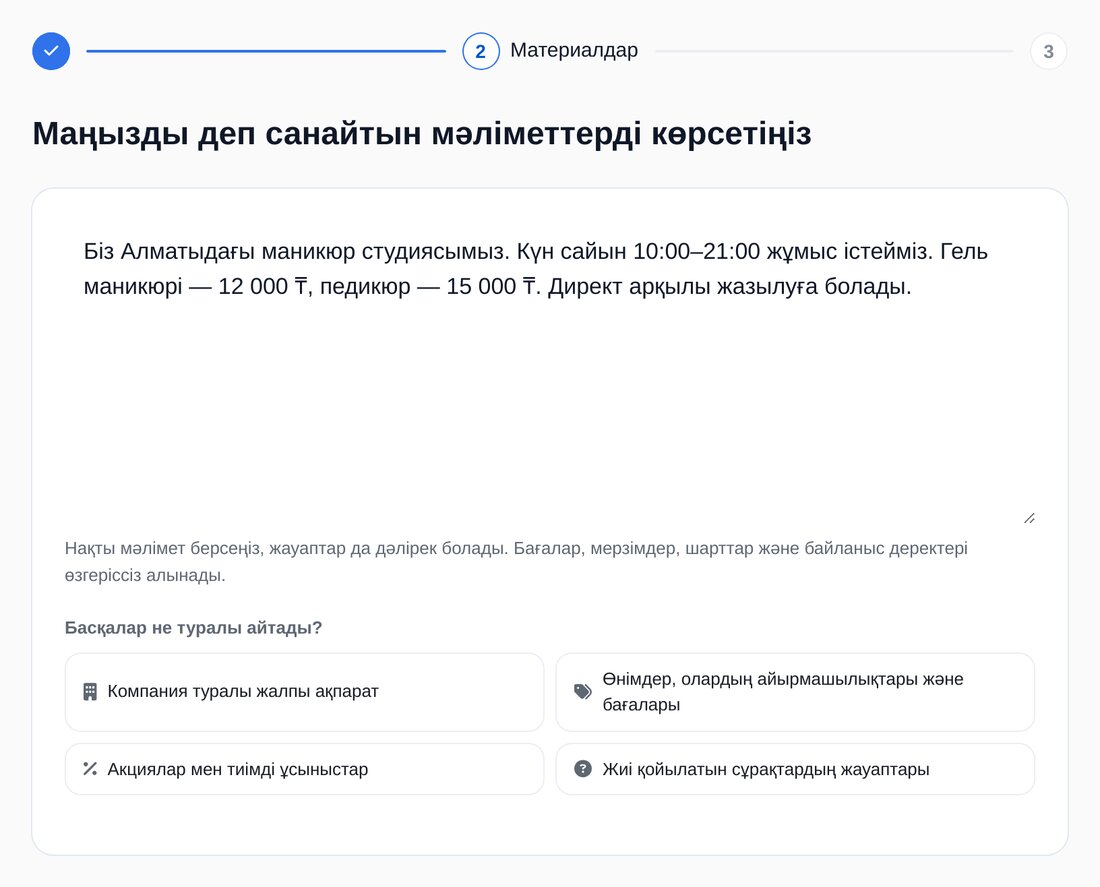Screen dimensions: 1100x887
Task: Grab the textarea resize handle corner
Action: [1029, 519]
